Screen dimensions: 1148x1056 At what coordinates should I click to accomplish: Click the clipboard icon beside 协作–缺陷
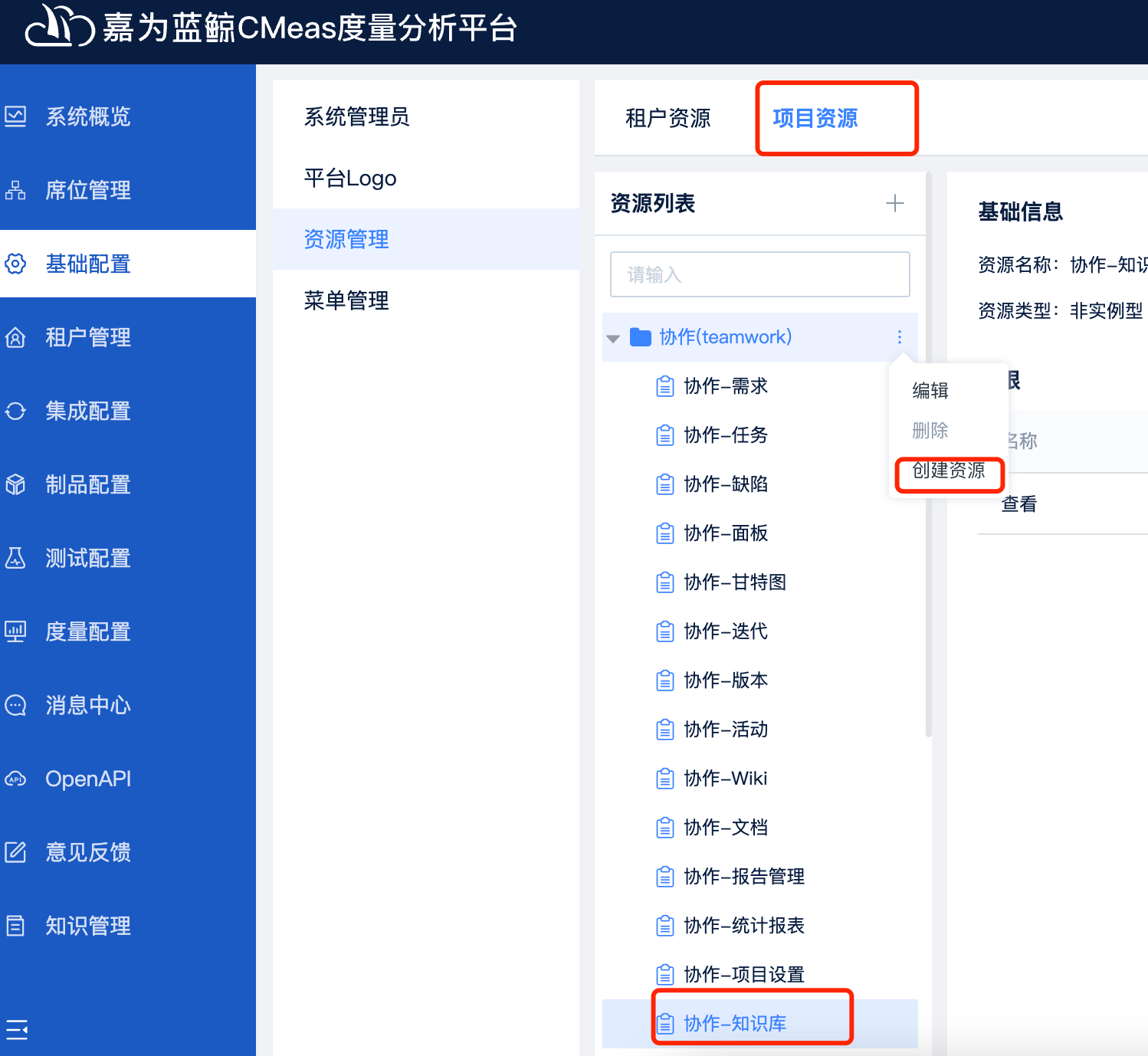click(665, 484)
